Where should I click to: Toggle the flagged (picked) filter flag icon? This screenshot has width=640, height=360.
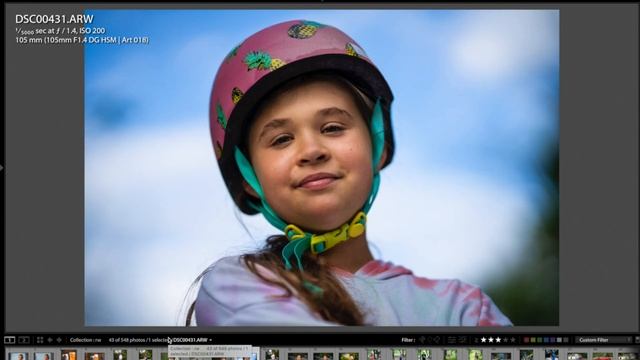[422, 340]
